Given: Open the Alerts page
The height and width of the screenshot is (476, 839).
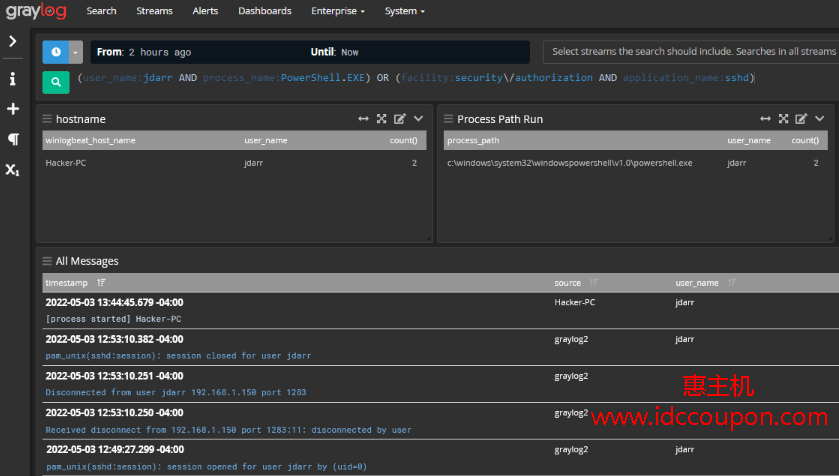Looking at the screenshot, I should coord(205,11).
